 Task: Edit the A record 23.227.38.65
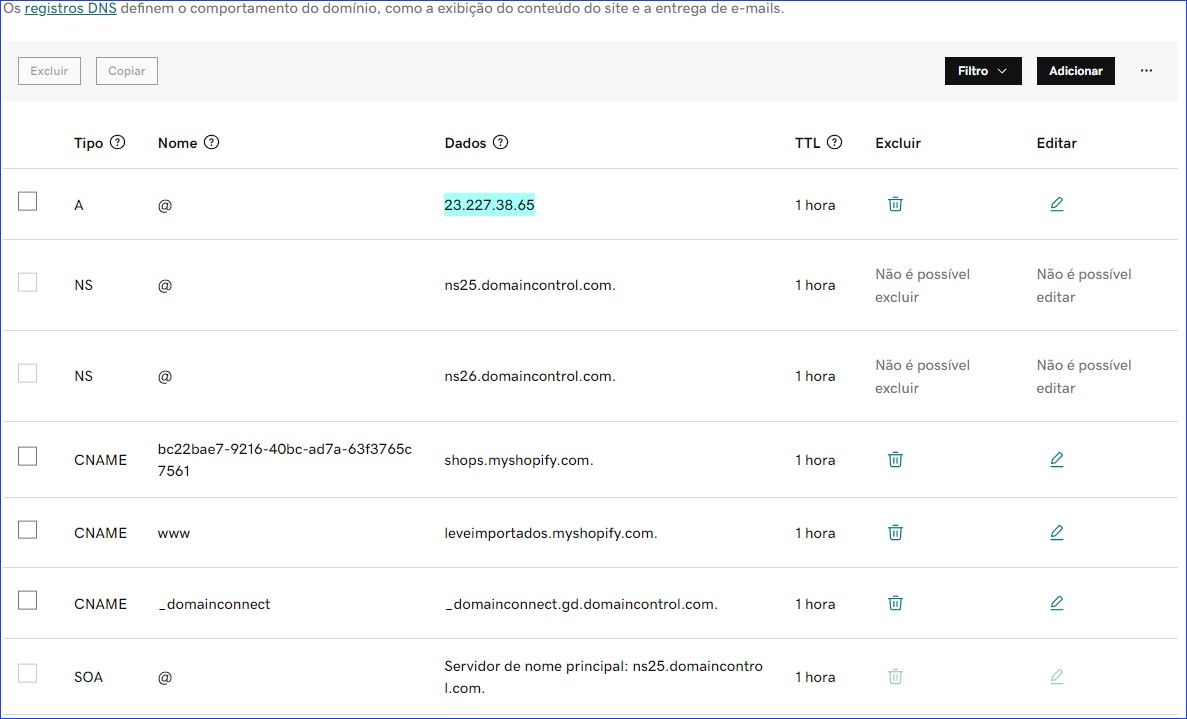(x=1057, y=204)
